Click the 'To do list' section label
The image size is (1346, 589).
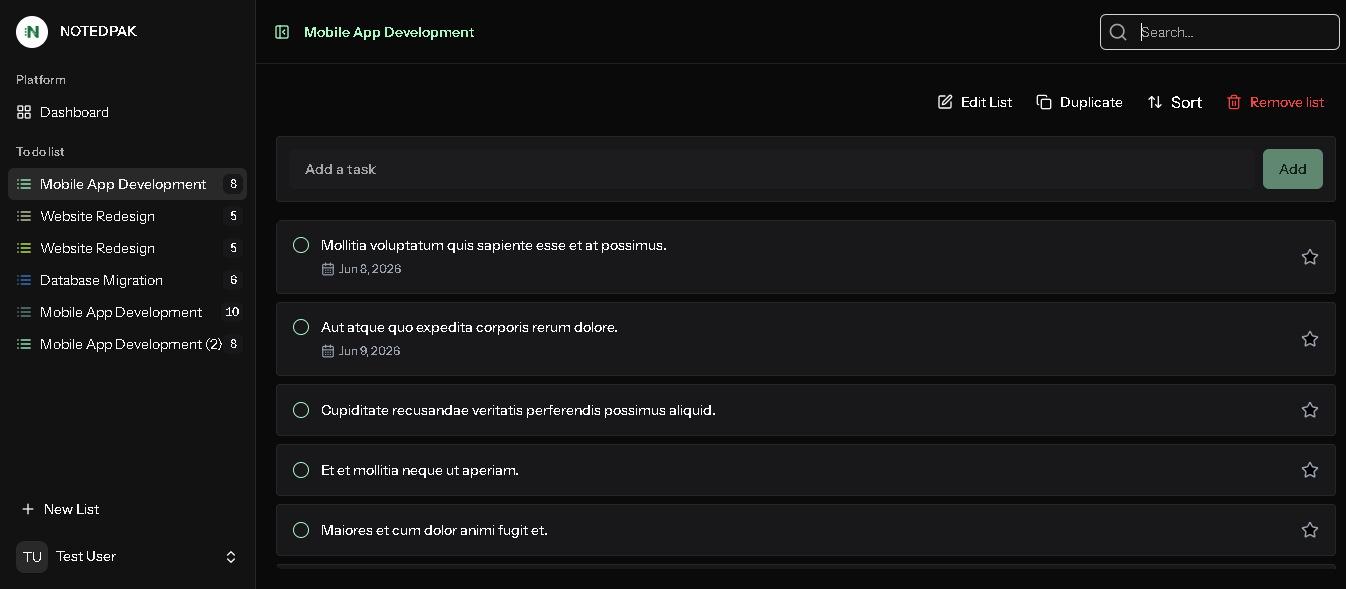click(40, 152)
